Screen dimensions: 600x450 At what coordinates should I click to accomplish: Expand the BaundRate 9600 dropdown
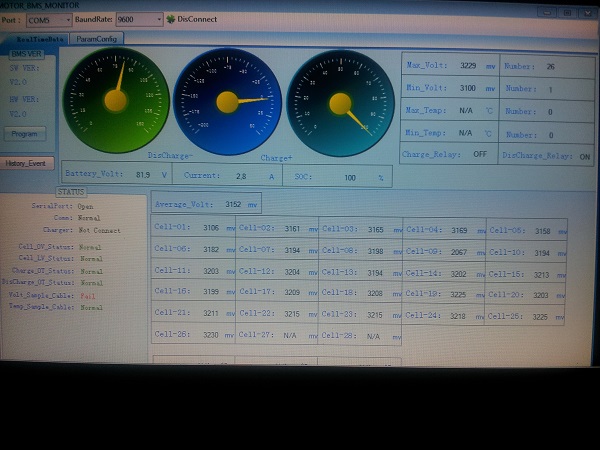138,19
